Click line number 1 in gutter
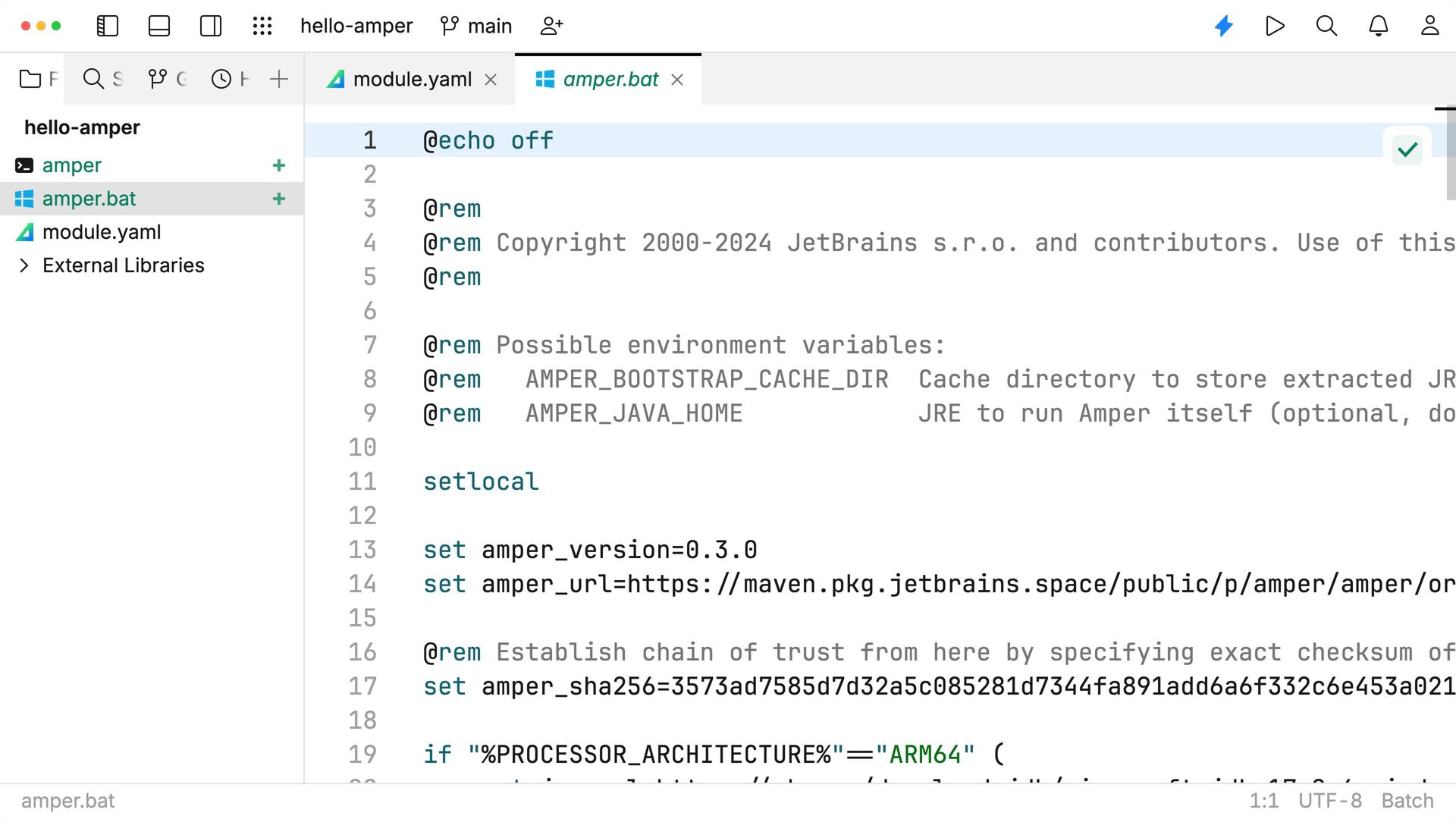 370,140
